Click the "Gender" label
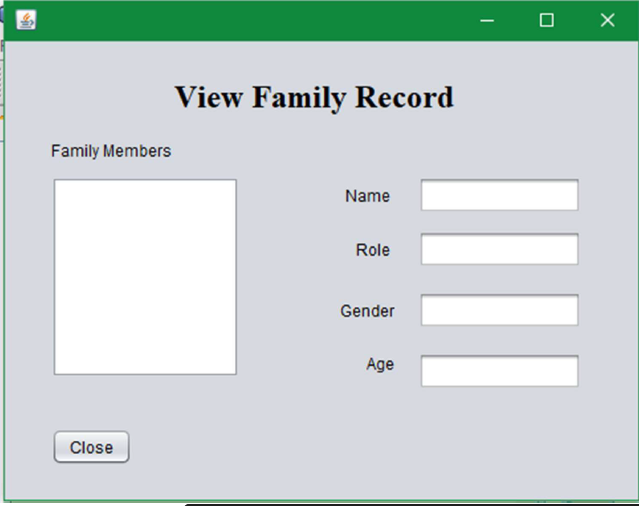Viewport: 639px width, 506px height. click(x=367, y=311)
